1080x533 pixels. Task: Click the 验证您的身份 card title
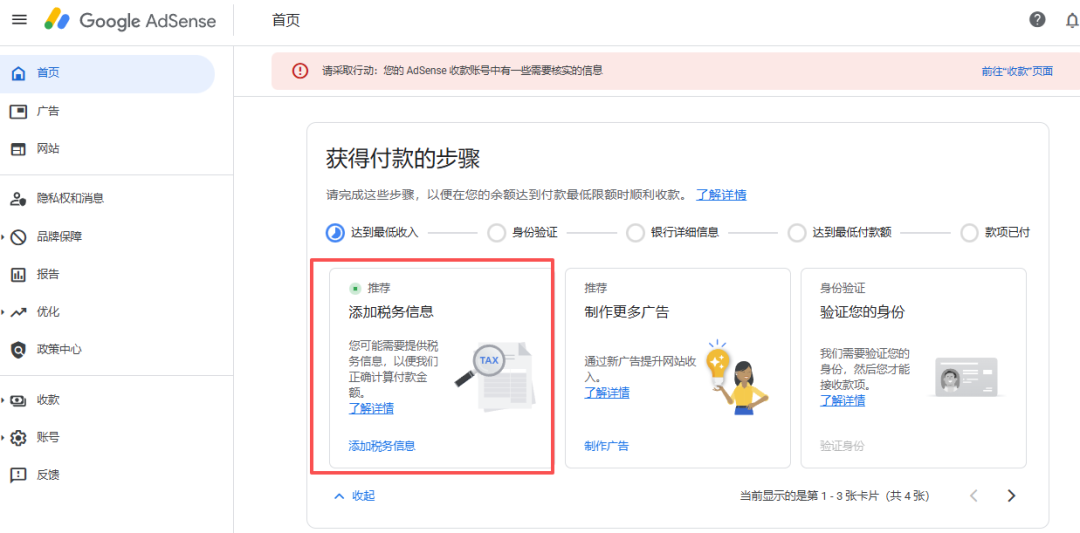coord(862,312)
